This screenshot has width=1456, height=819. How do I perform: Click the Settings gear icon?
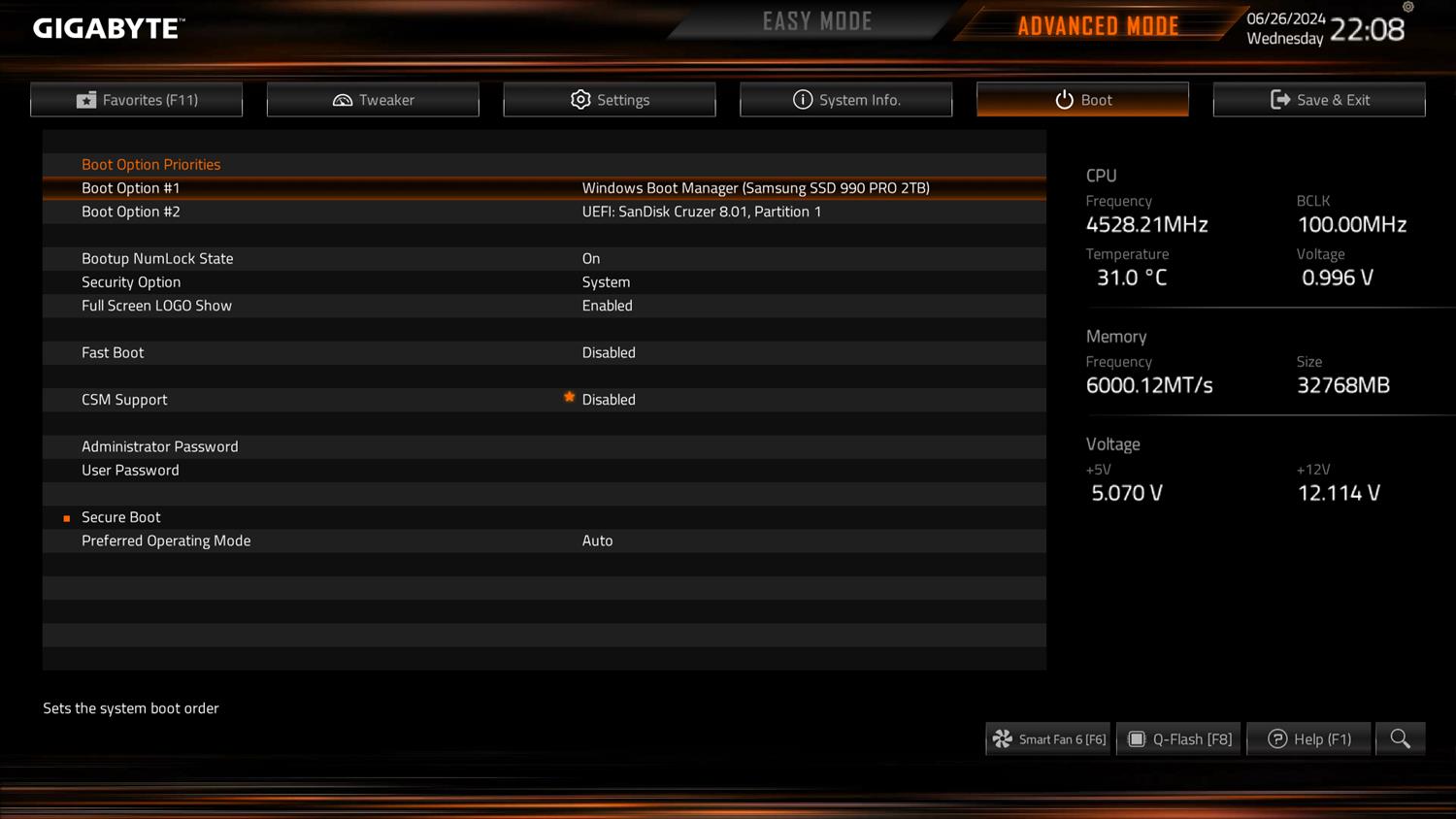coord(580,99)
